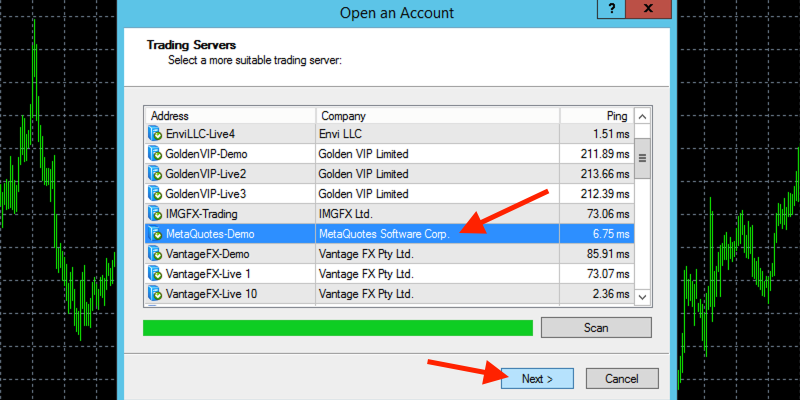Click the VantageFX-Live 10 server icon

tap(155, 294)
